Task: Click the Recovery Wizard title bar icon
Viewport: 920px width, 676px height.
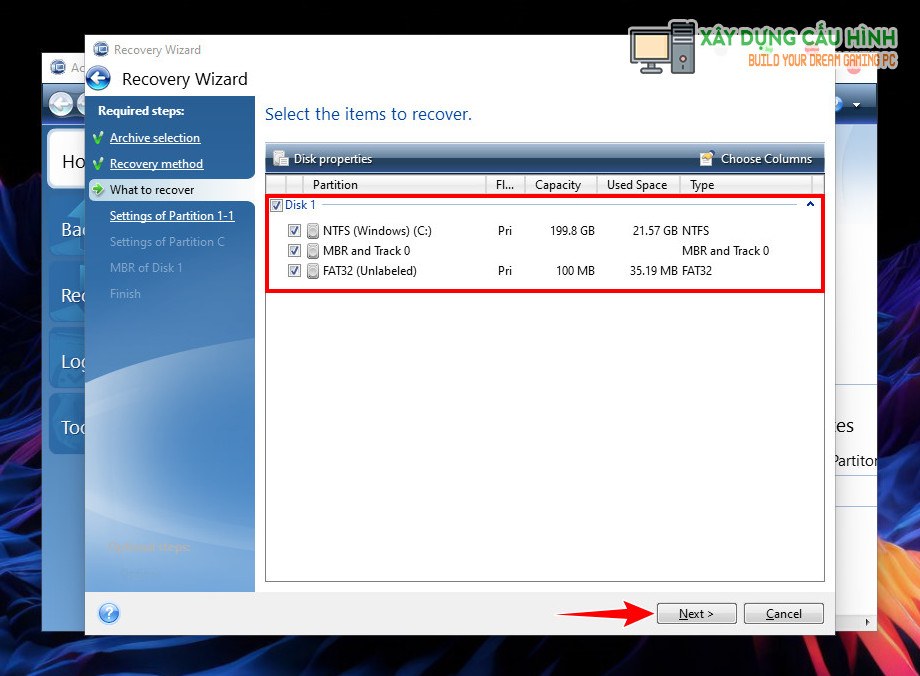Action: click(101, 49)
